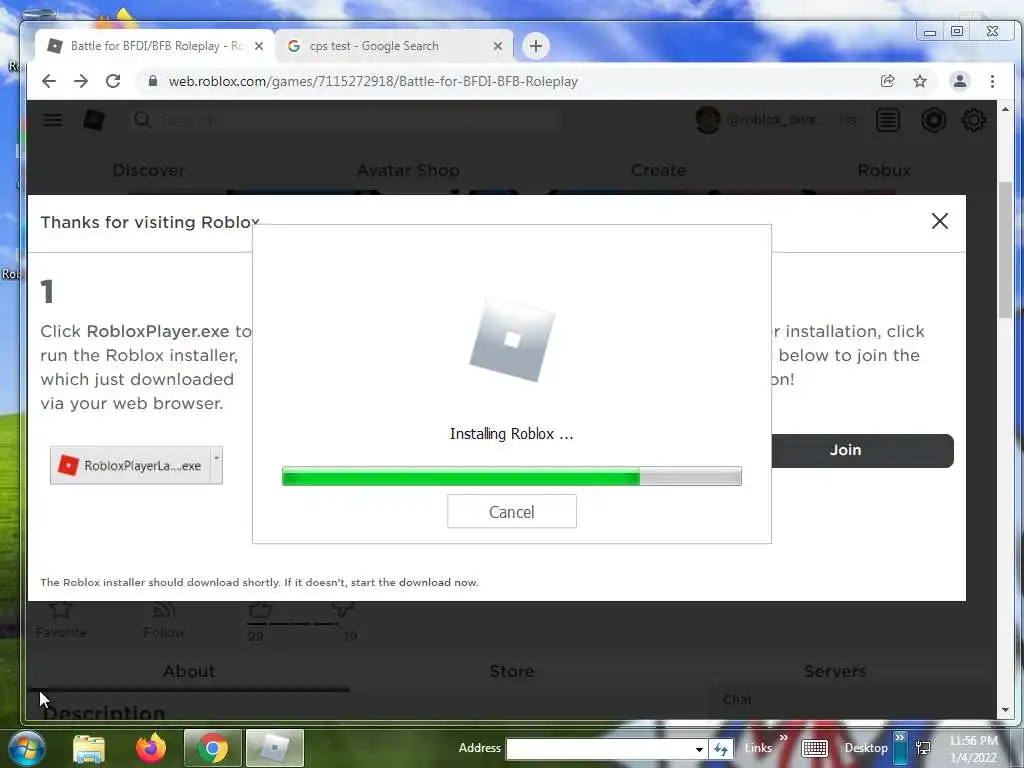Expand the Desktop toolbar chevron

tap(899, 738)
